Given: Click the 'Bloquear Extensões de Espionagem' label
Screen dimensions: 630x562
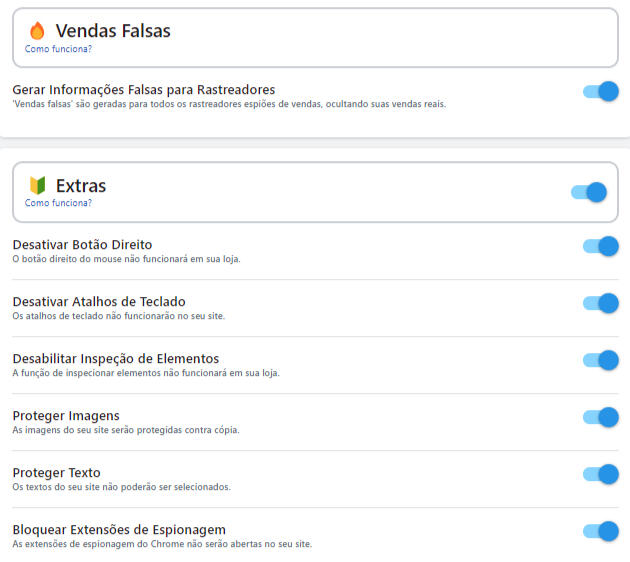Looking at the screenshot, I should 119,529.
